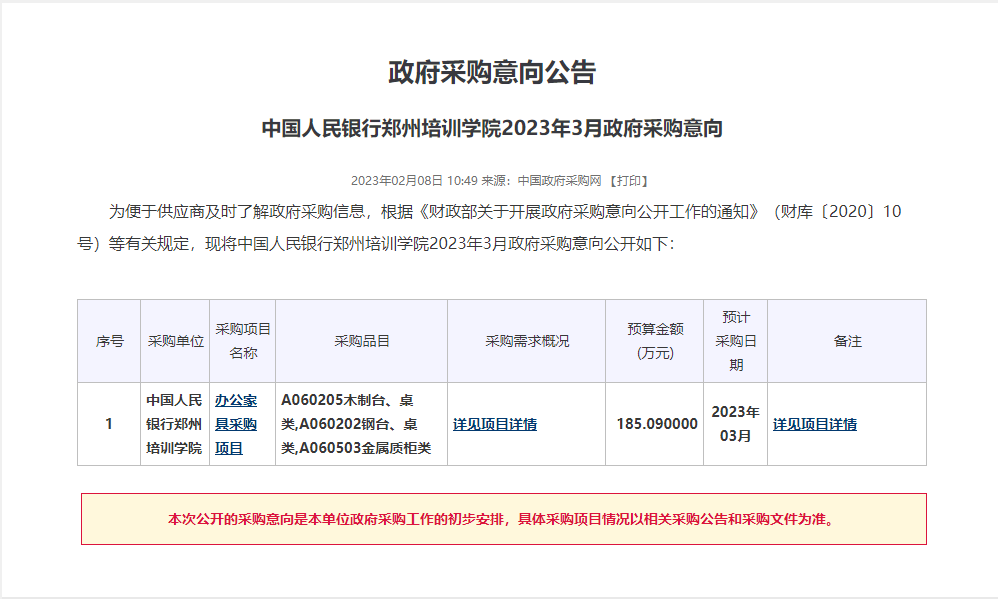Click the subtitle 中国人民银行郑州培训学院2023年3月政府采购意向

click(x=492, y=128)
